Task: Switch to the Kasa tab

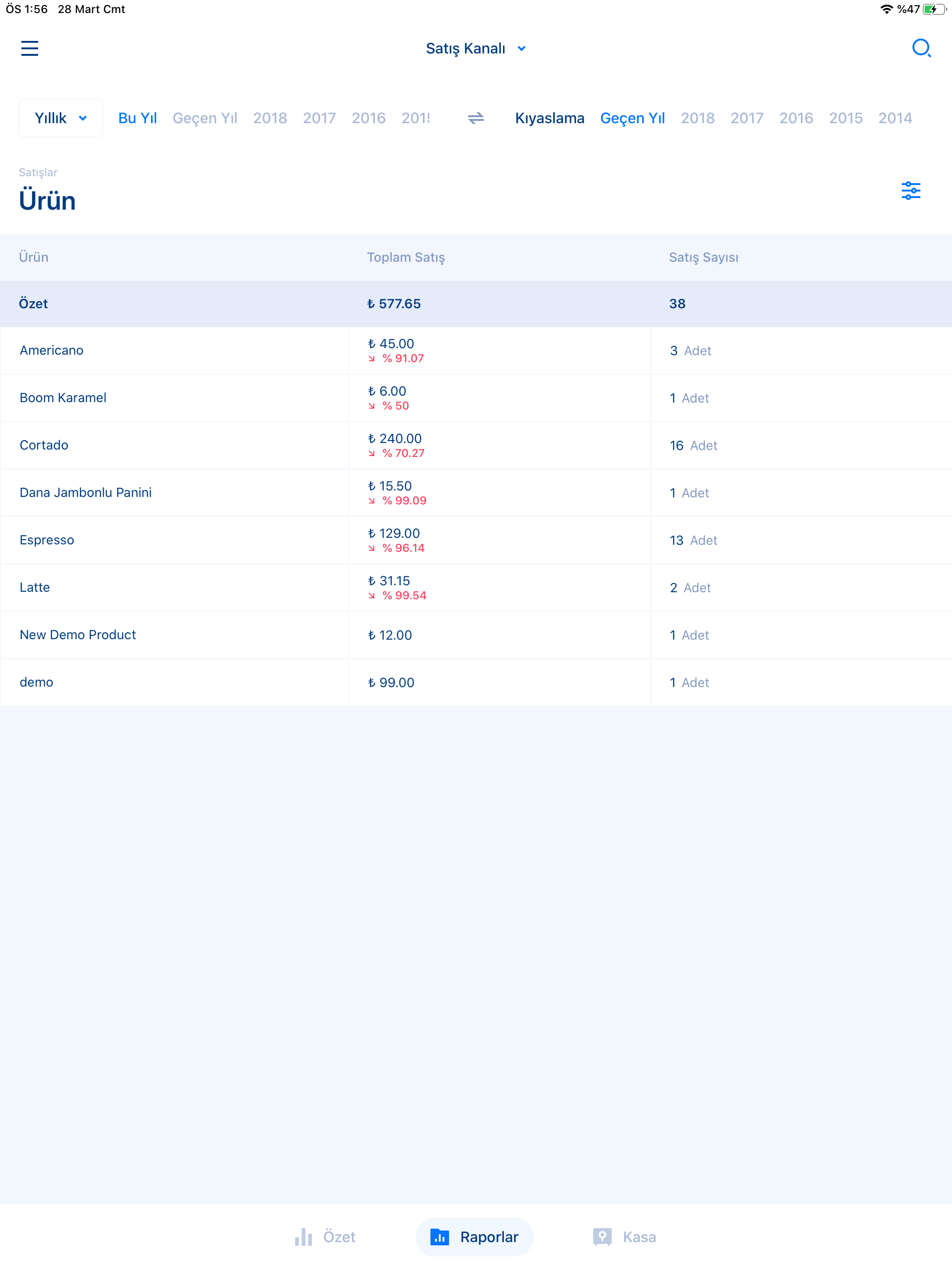Action: point(639,1237)
